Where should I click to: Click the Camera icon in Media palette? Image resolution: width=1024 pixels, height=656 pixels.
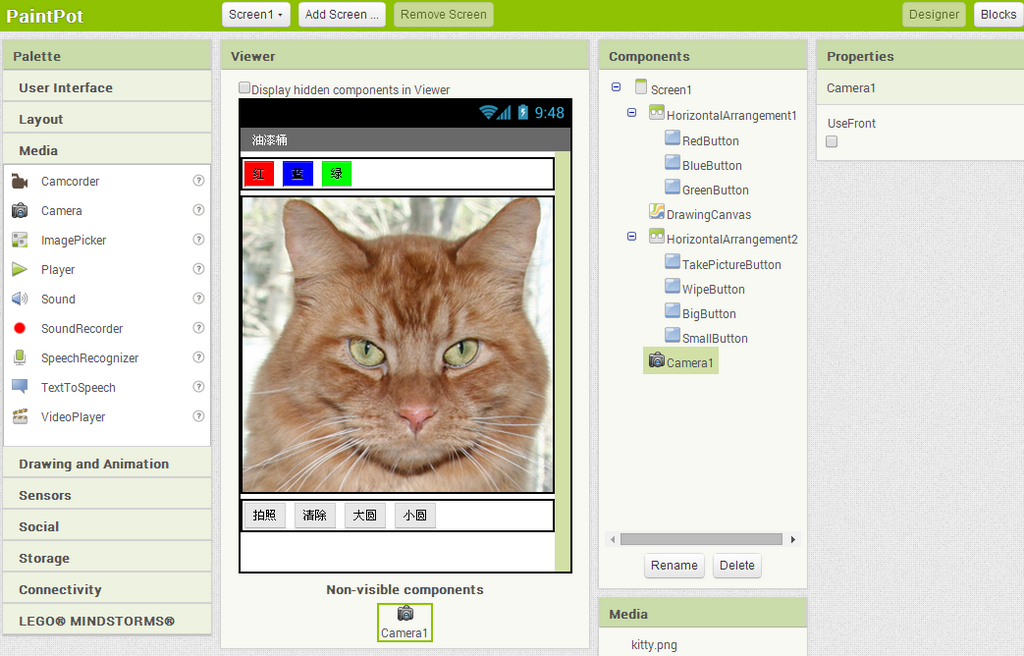tap(20, 211)
